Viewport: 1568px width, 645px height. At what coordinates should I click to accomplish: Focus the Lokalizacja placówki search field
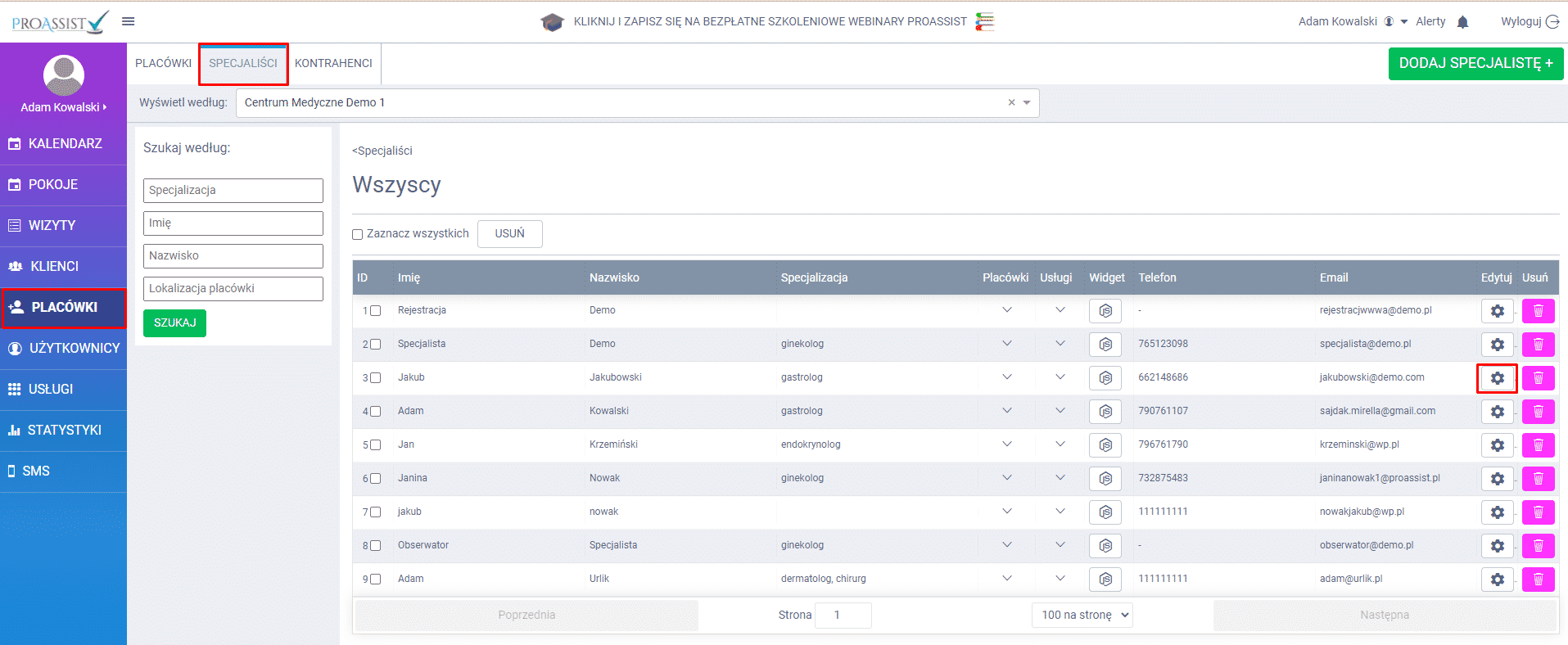[x=233, y=289]
